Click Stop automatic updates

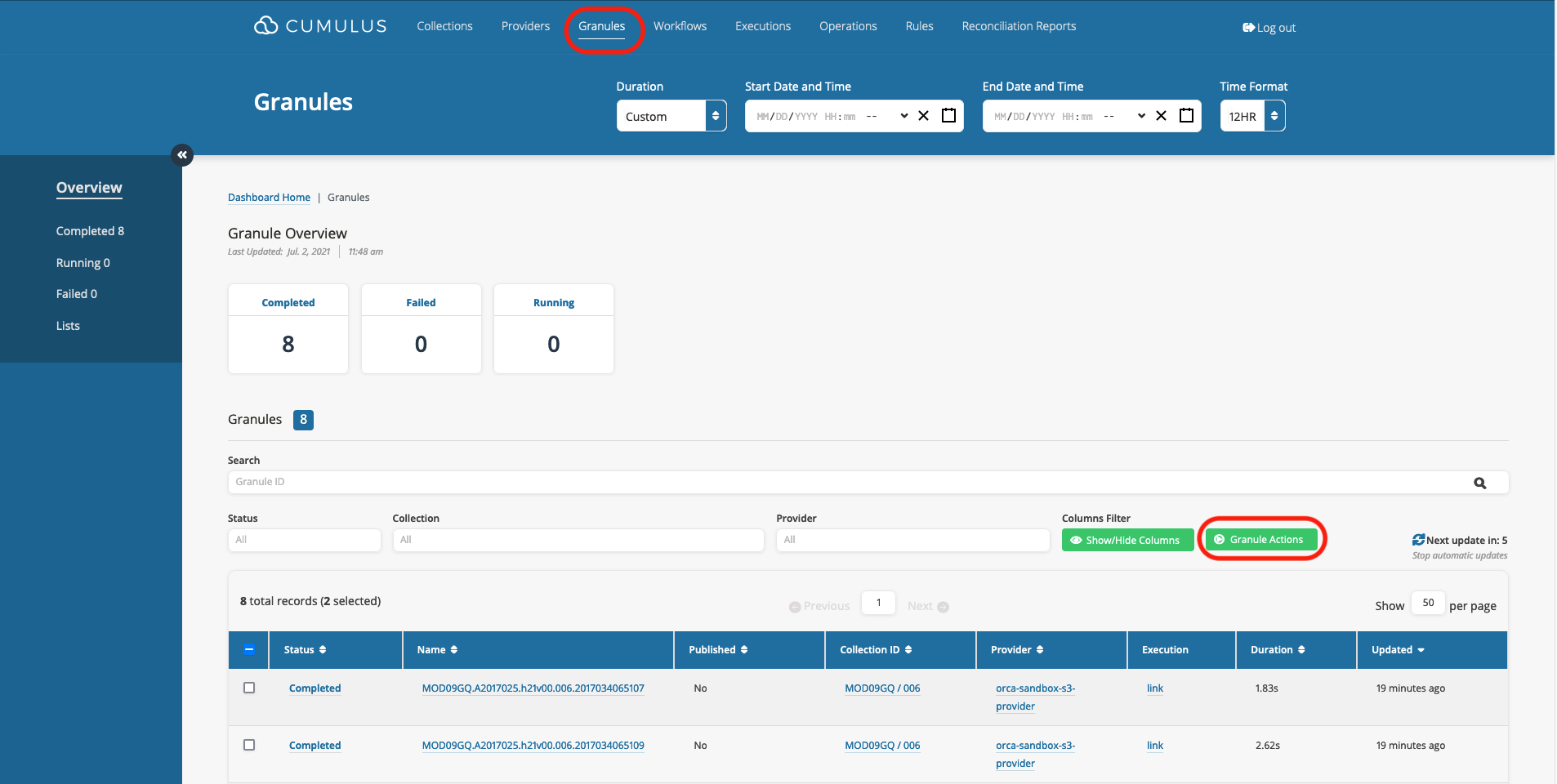pyautogui.click(x=1460, y=555)
